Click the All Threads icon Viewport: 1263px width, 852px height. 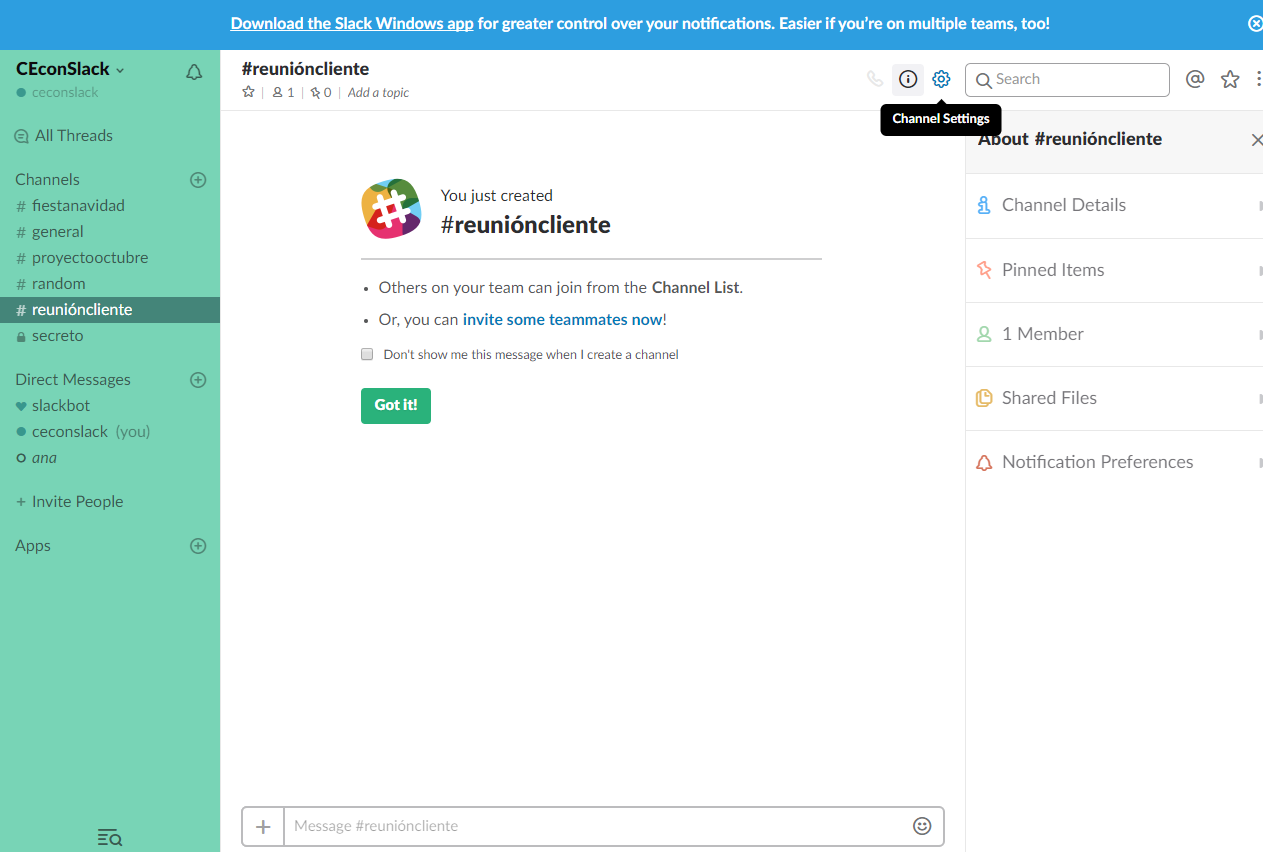[21, 136]
